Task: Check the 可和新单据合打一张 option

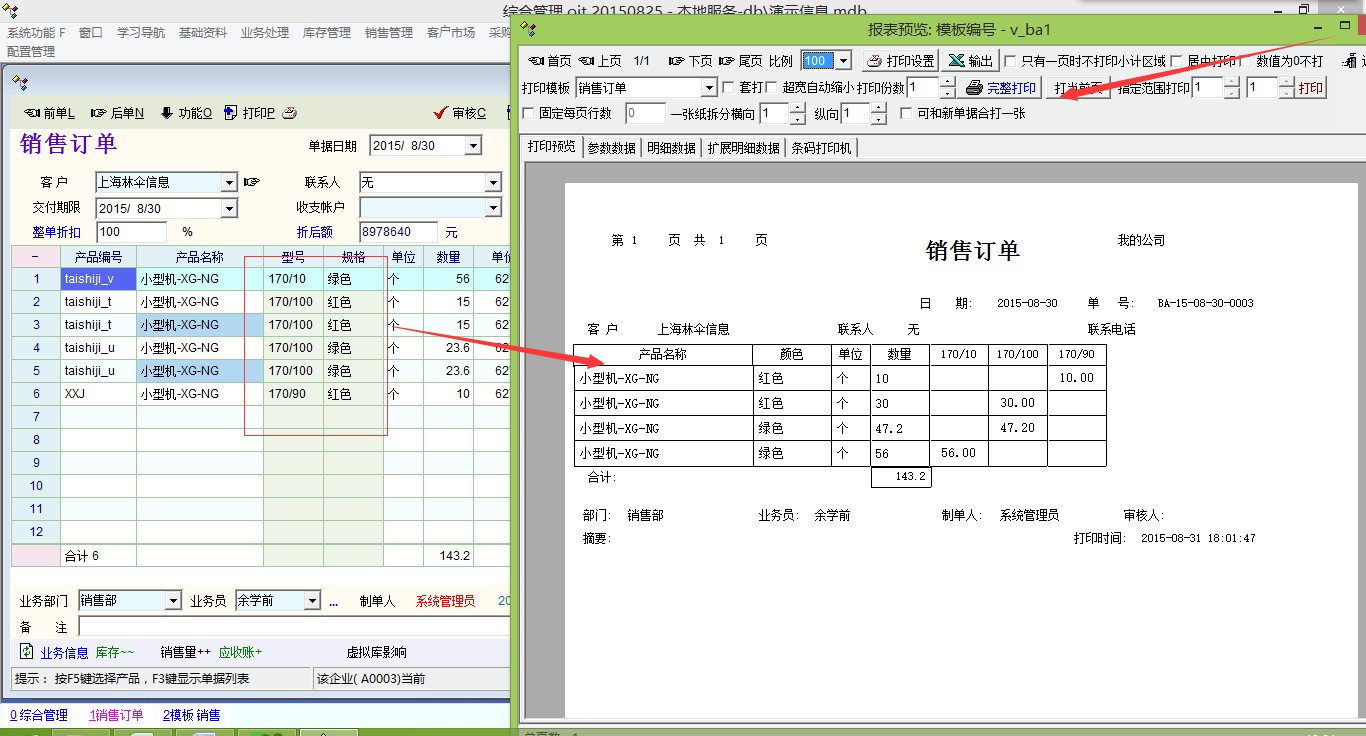Action: point(906,114)
